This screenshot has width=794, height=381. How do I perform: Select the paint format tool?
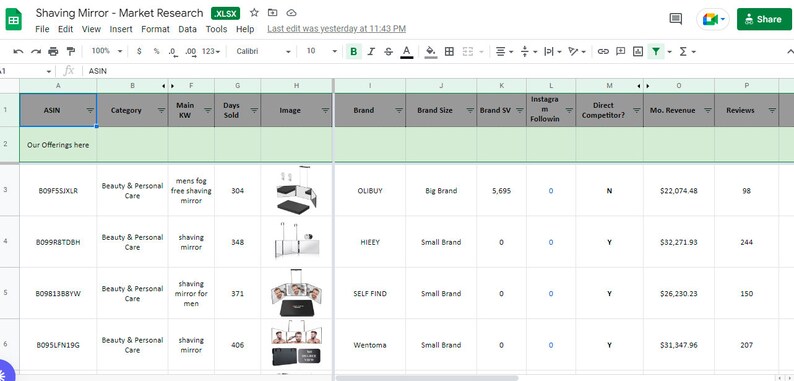pos(71,51)
